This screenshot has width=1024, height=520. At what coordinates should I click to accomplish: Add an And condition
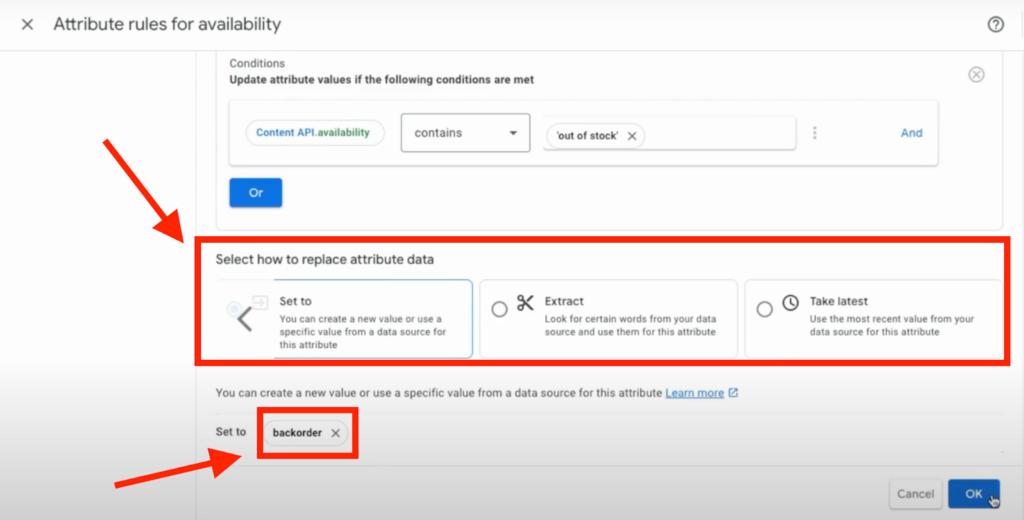[911, 133]
